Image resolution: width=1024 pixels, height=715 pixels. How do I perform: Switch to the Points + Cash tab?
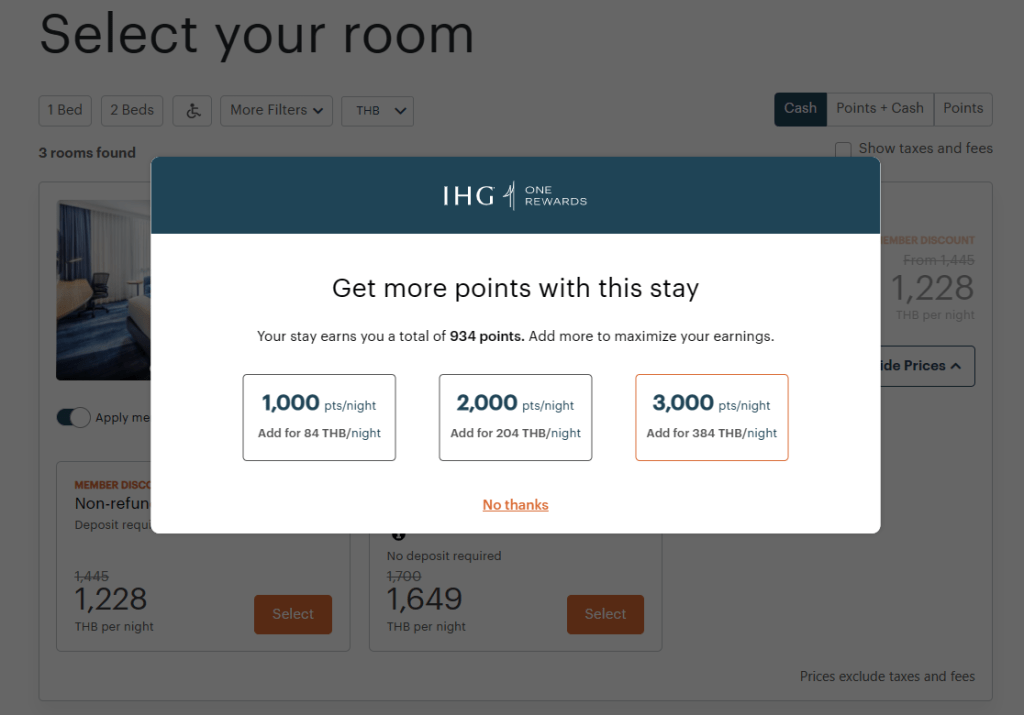coord(880,109)
